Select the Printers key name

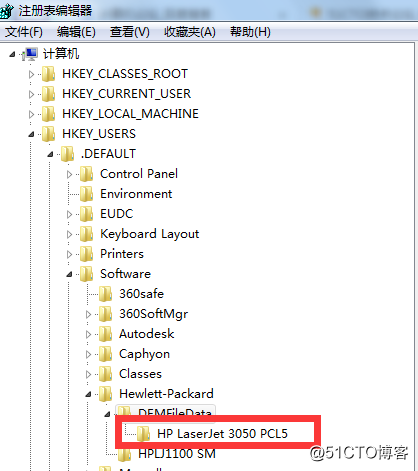coord(122,254)
